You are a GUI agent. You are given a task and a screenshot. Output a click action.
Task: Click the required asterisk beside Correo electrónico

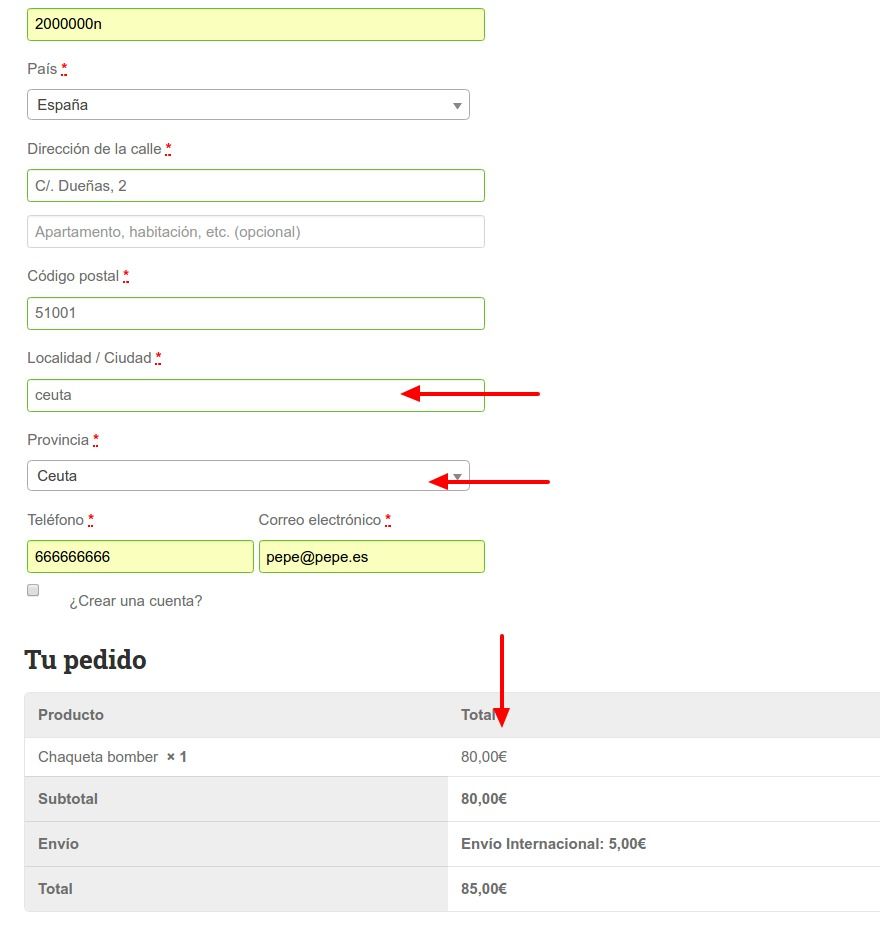[388, 519]
